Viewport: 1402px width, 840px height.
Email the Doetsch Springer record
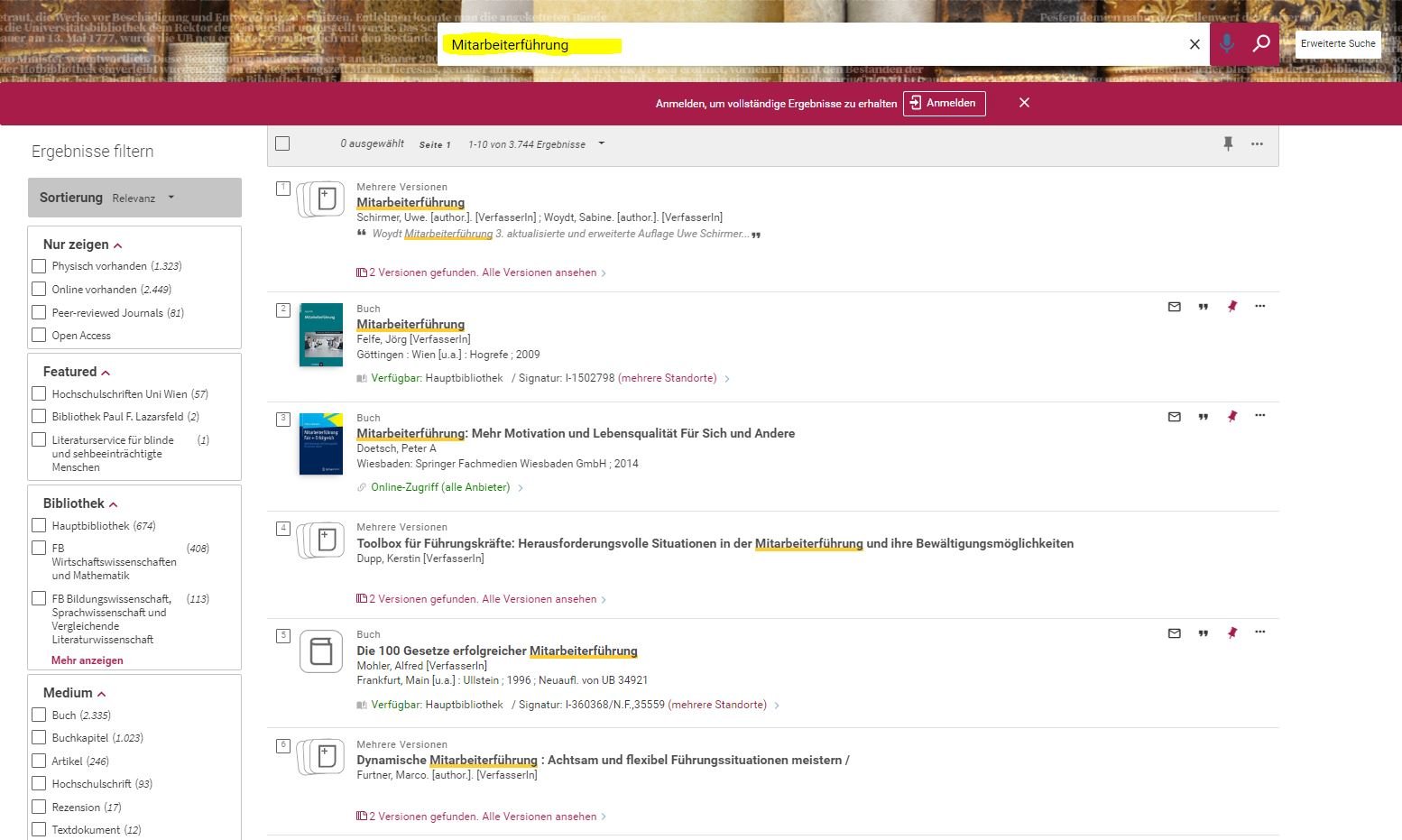tap(1175, 417)
